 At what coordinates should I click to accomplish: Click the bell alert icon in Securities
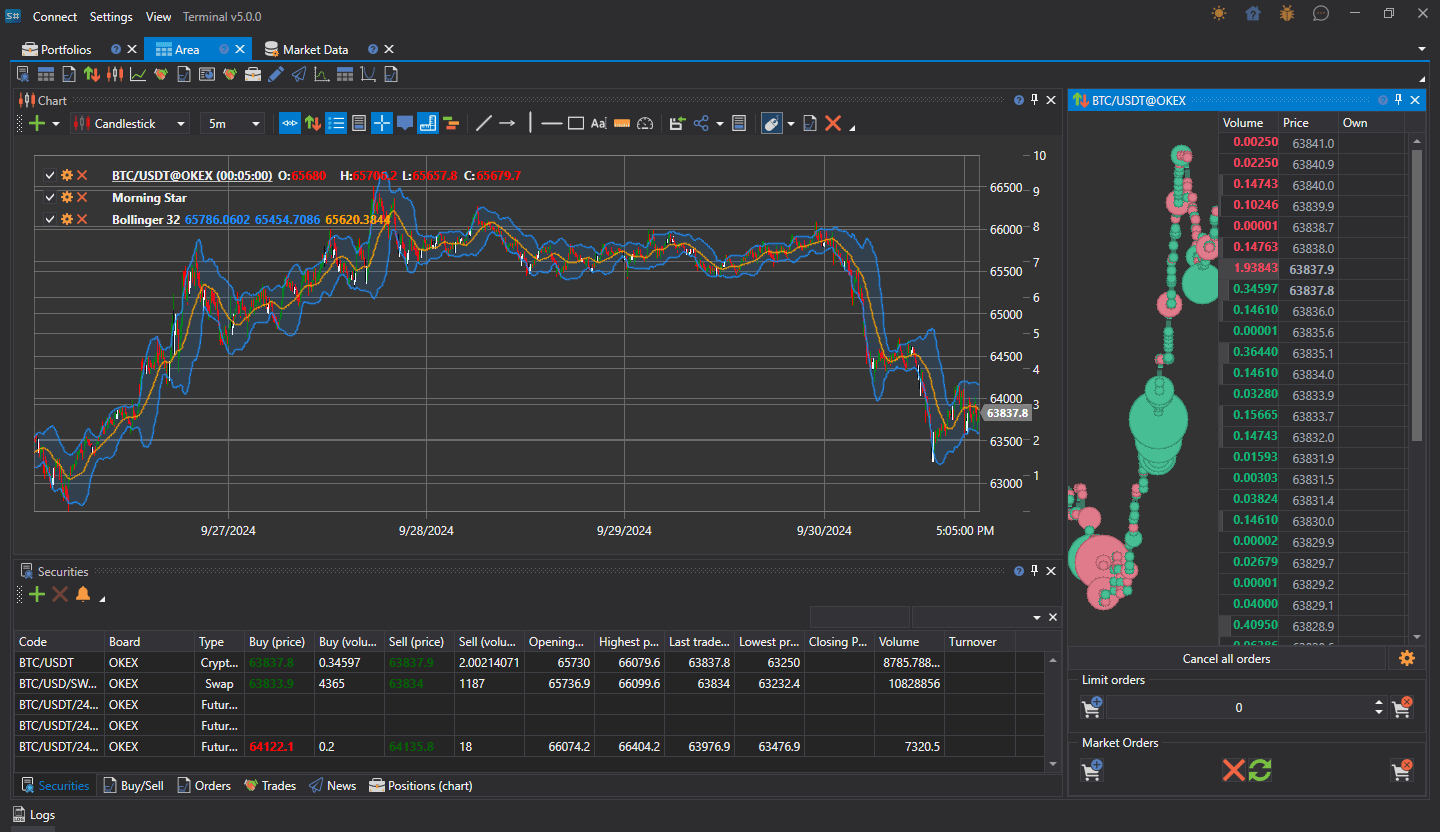83,595
